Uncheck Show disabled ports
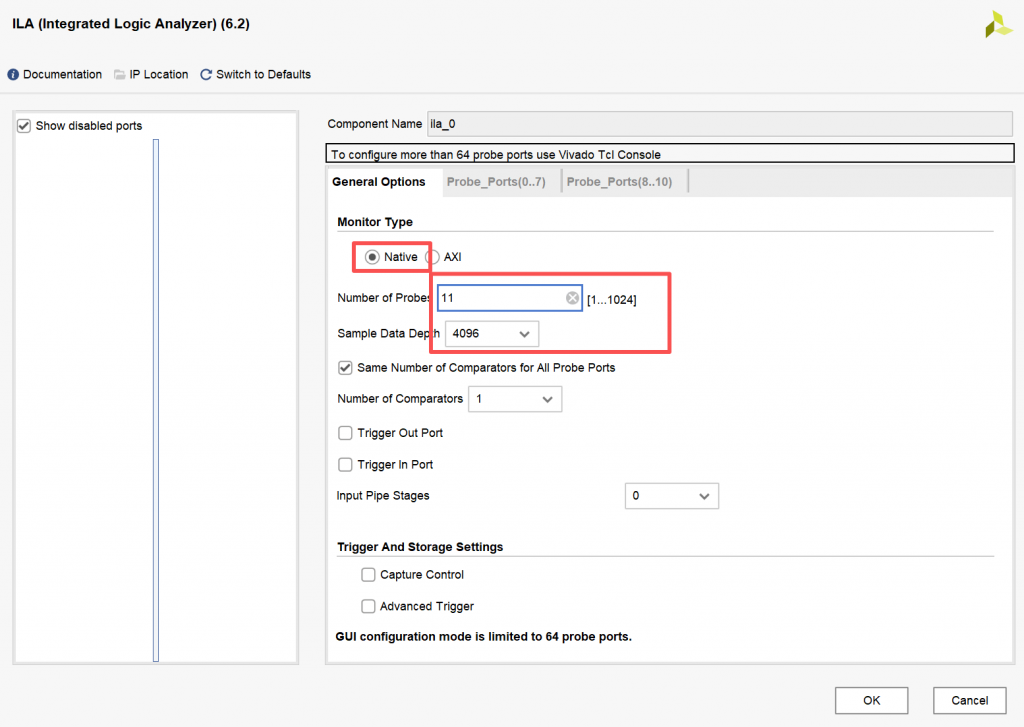 [x=24, y=126]
